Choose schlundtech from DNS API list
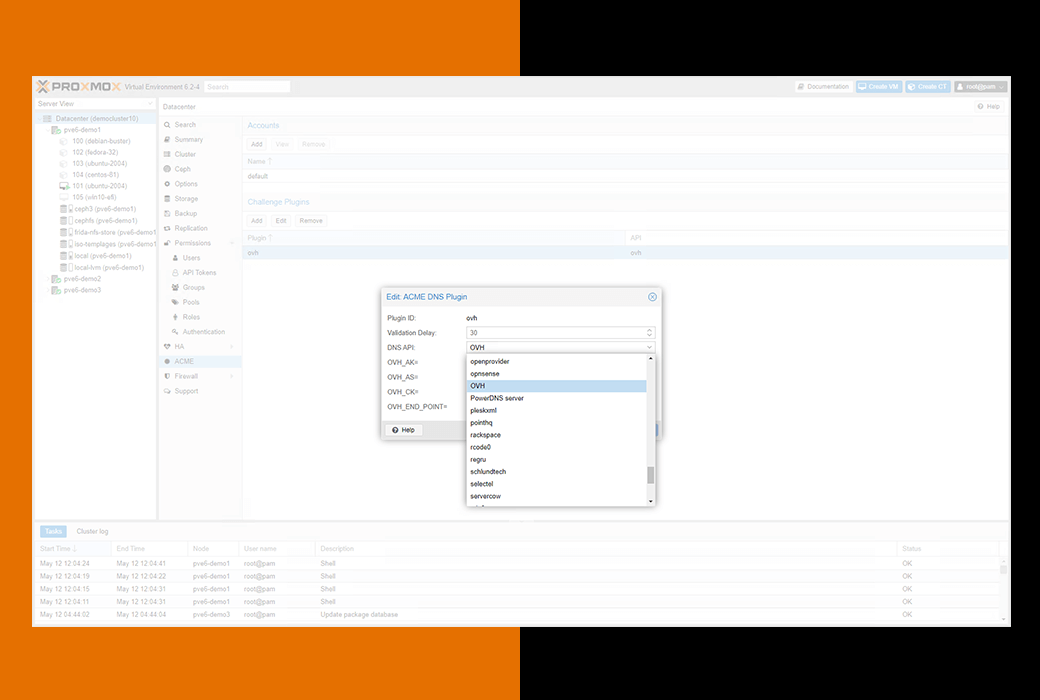The height and width of the screenshot is (700, 1040). coord(556,472)
